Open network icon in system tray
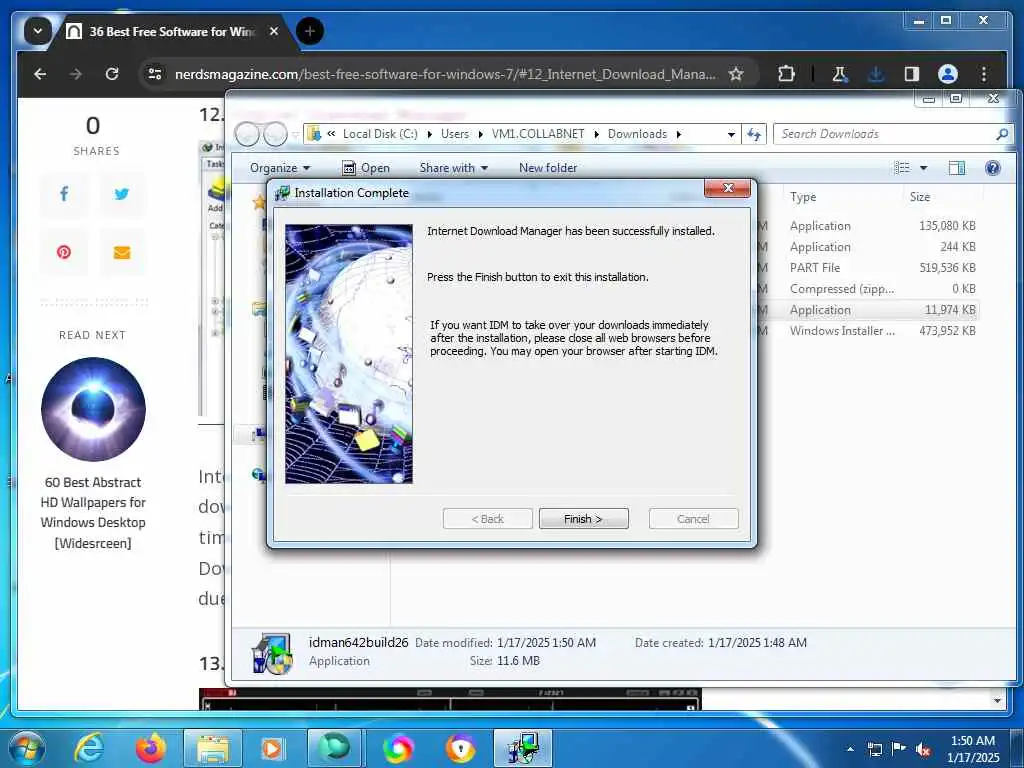Viewport: 1024px width, 768px height. coord(874,749)
